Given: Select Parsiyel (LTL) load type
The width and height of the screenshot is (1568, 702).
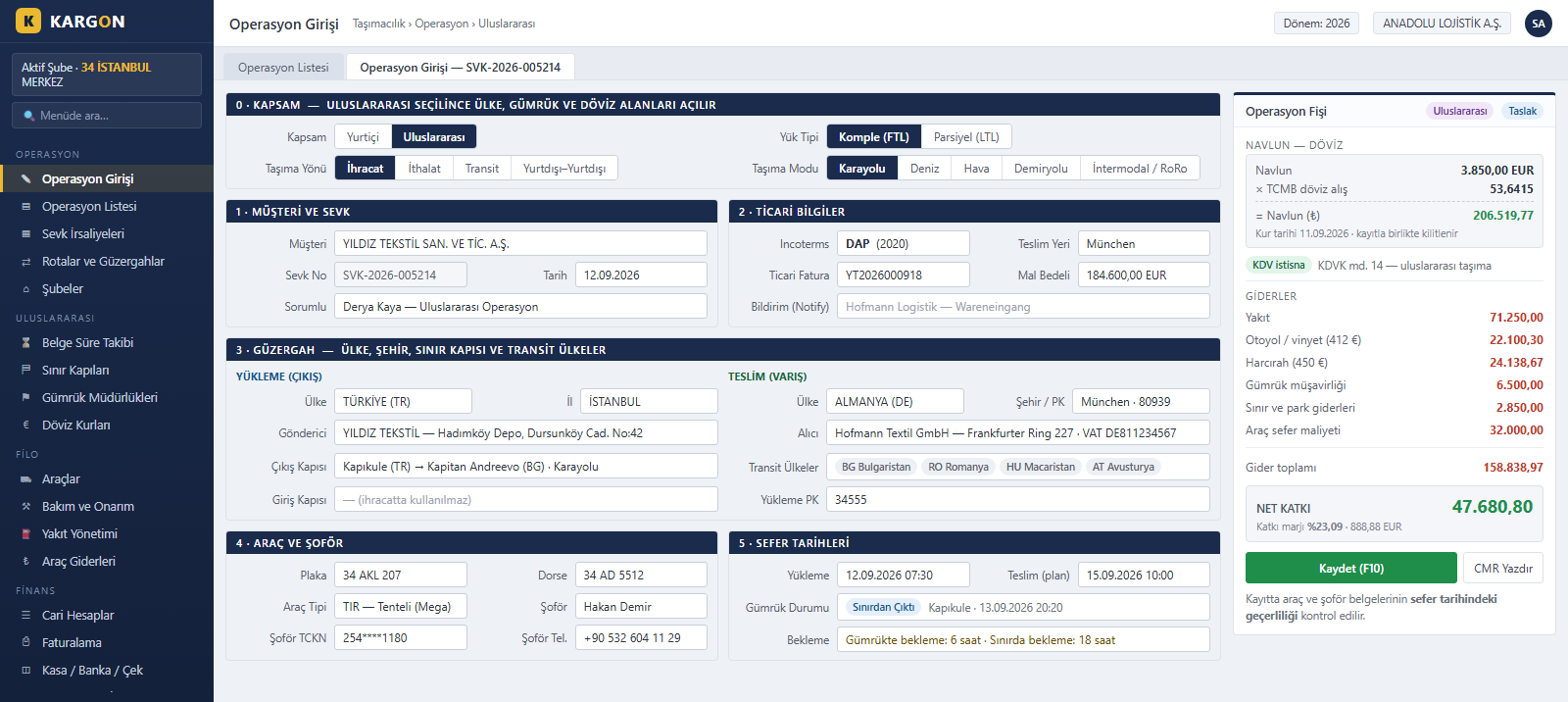Looking at the screenshot, I should point(966,137).
